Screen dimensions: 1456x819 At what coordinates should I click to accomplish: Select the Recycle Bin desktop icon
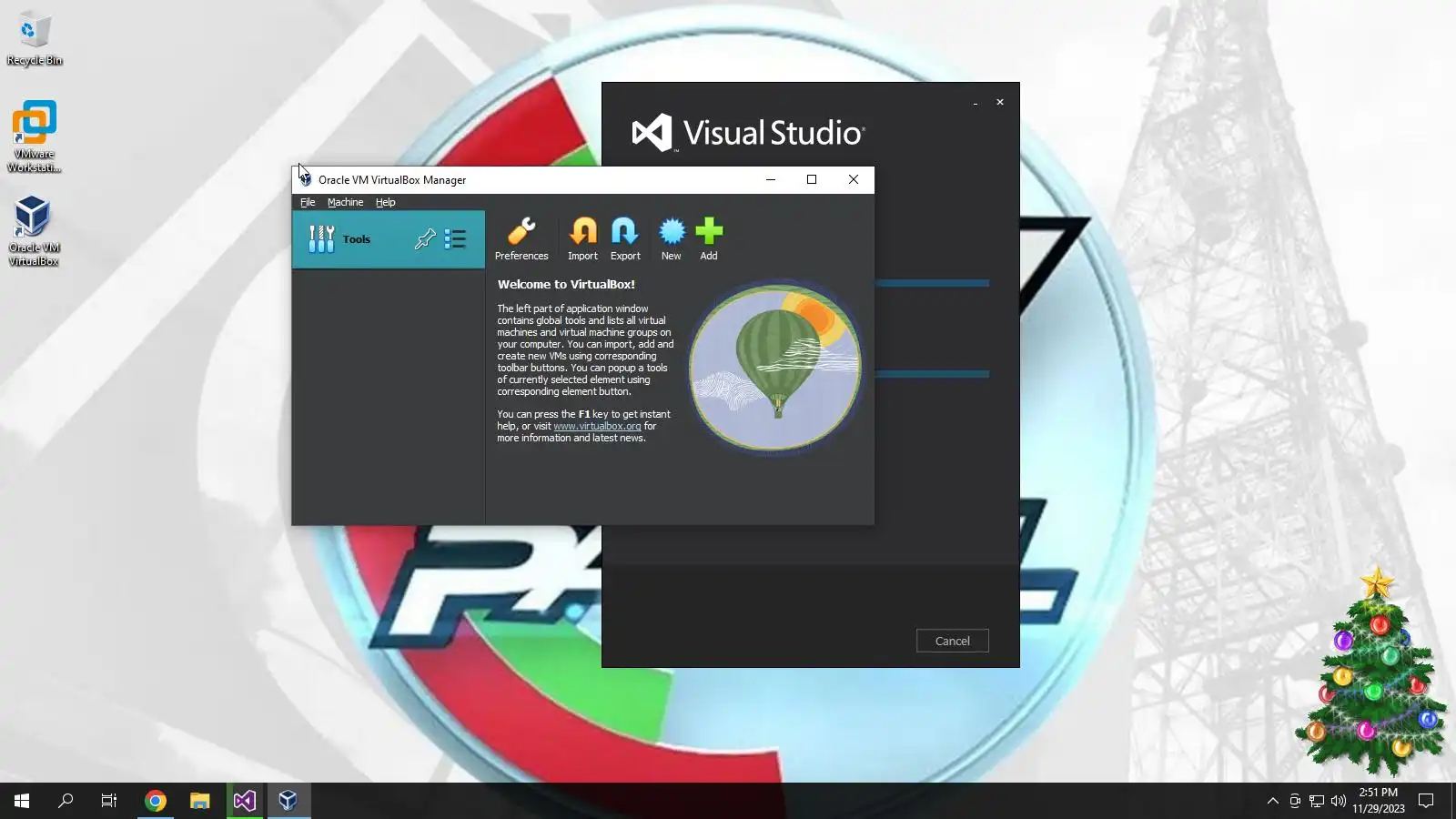tap(35, 39)
